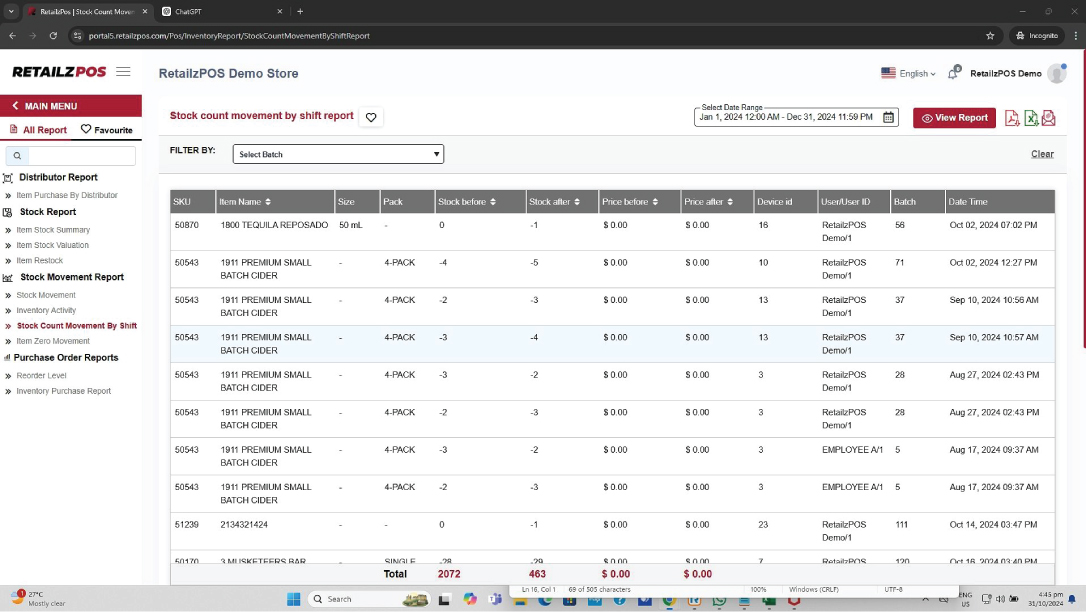
Task: Sort by Price after column arrows
Action: coord(732,202)
